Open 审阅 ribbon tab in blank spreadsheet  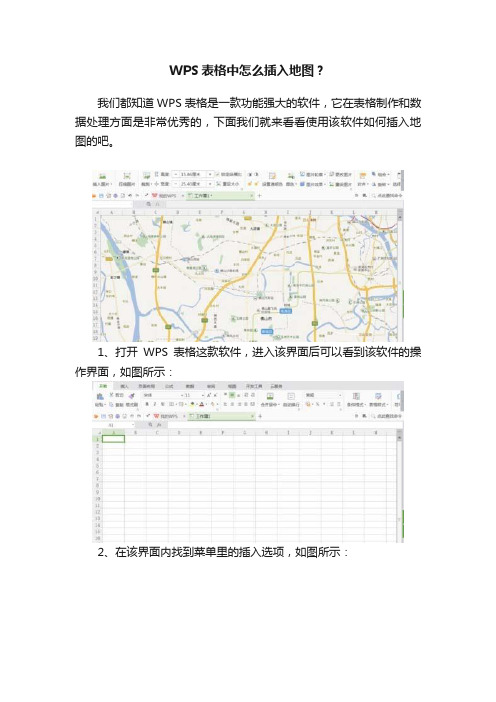211,386
